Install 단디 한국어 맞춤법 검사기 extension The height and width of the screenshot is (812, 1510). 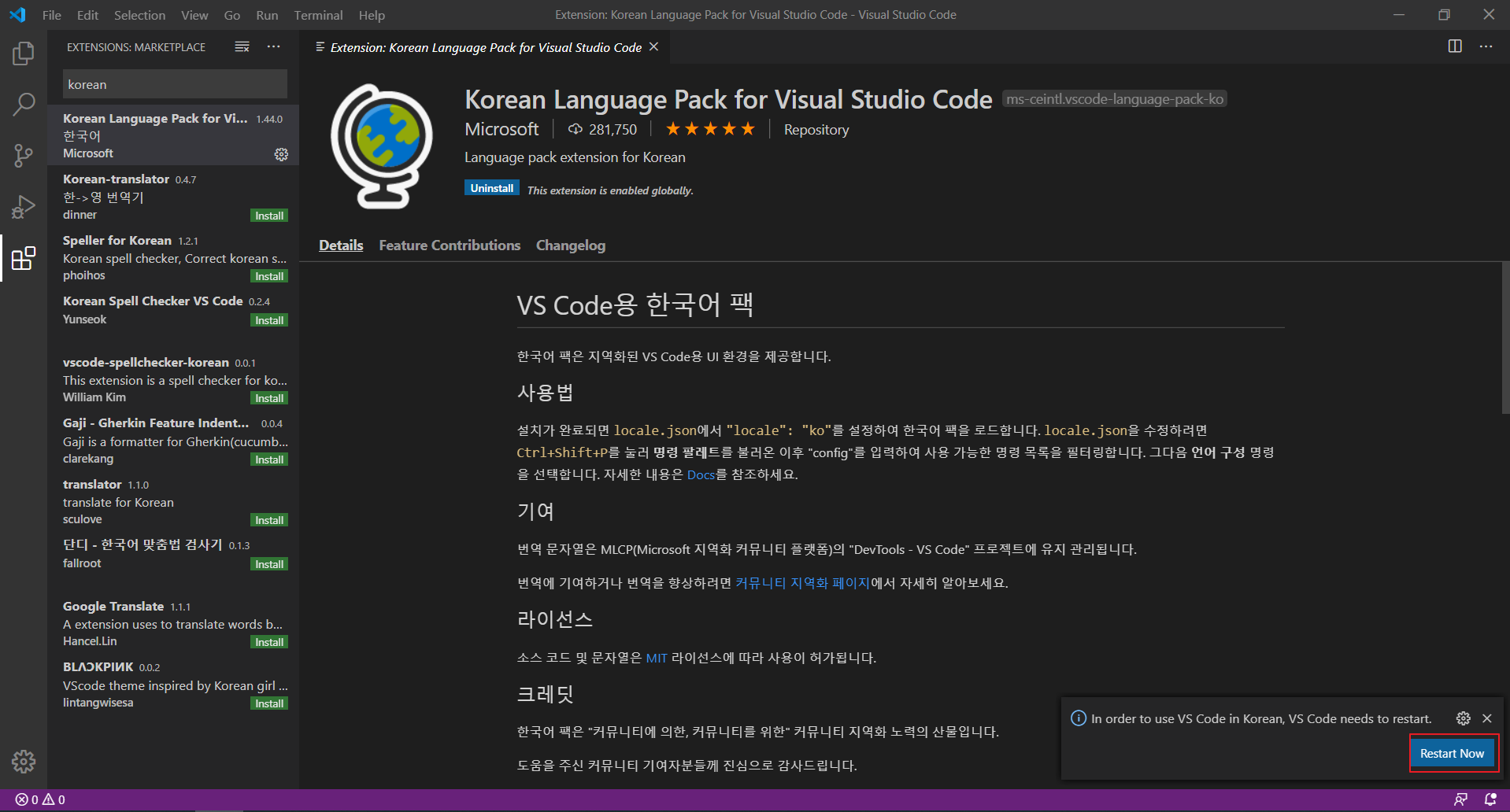(x=269, y=564)
